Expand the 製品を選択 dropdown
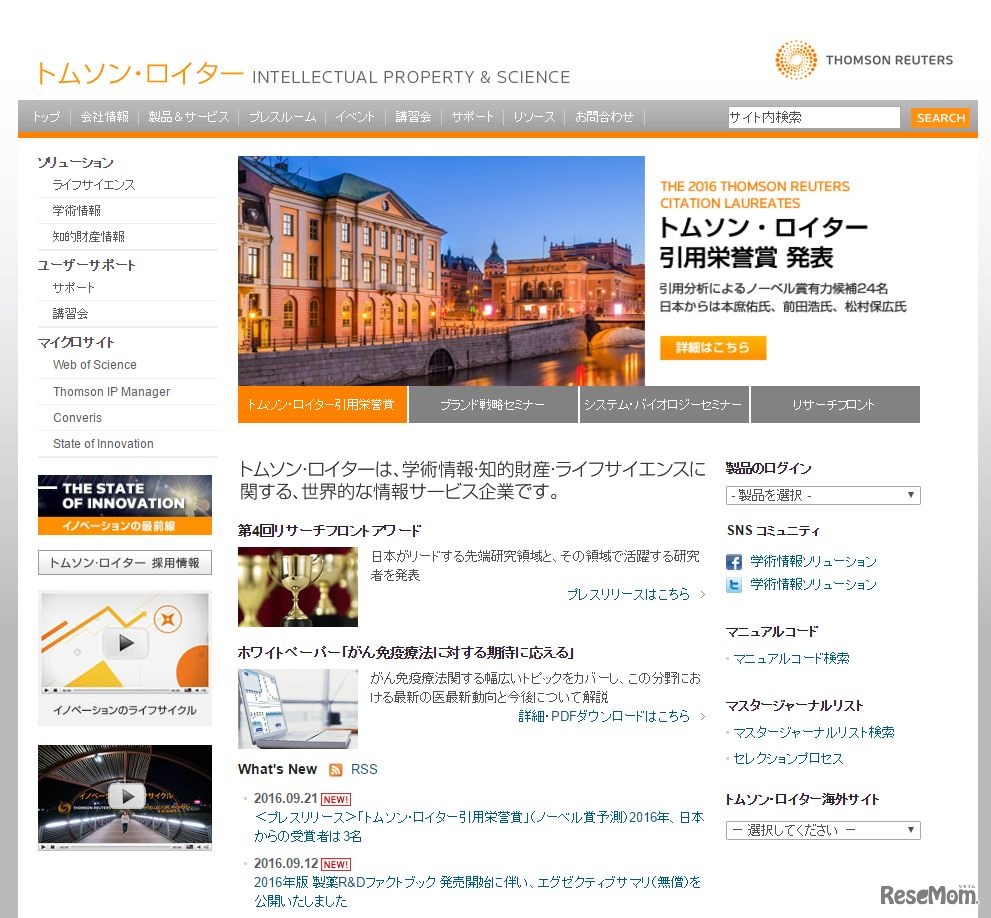Screen dimensions: 991x918 click(x=823, y=495)
